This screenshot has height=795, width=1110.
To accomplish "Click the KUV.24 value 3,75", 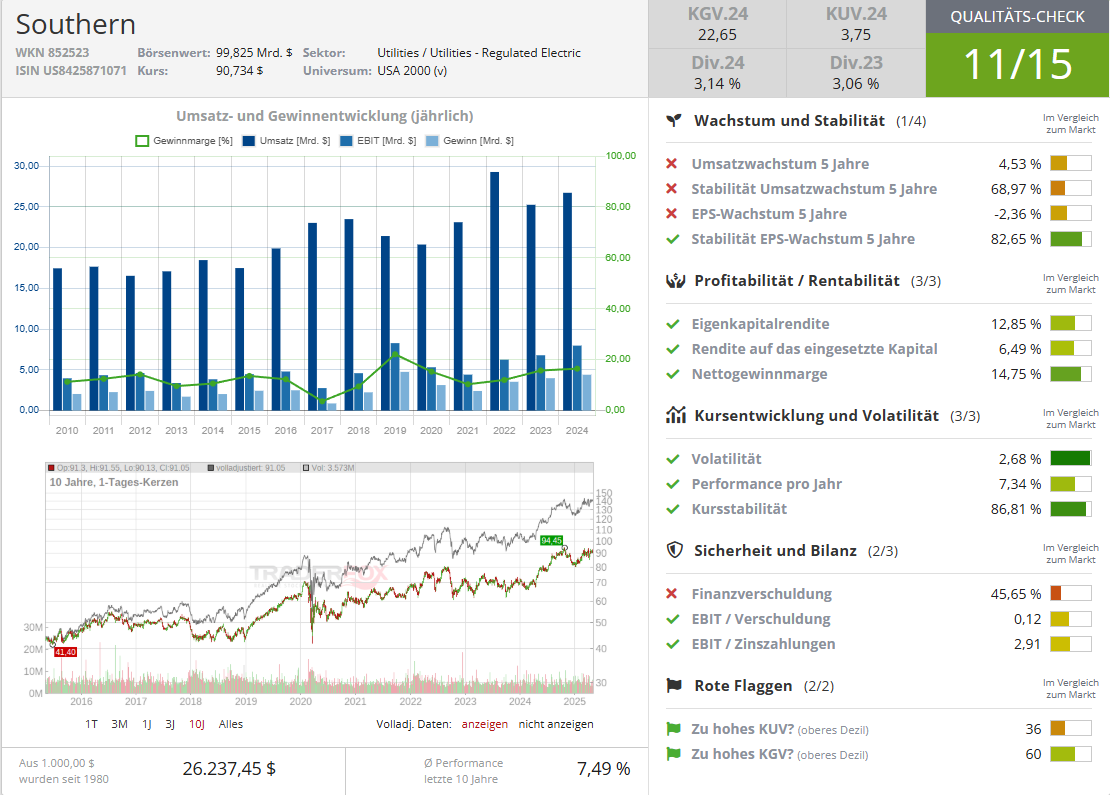I will [x=856, y=35].
